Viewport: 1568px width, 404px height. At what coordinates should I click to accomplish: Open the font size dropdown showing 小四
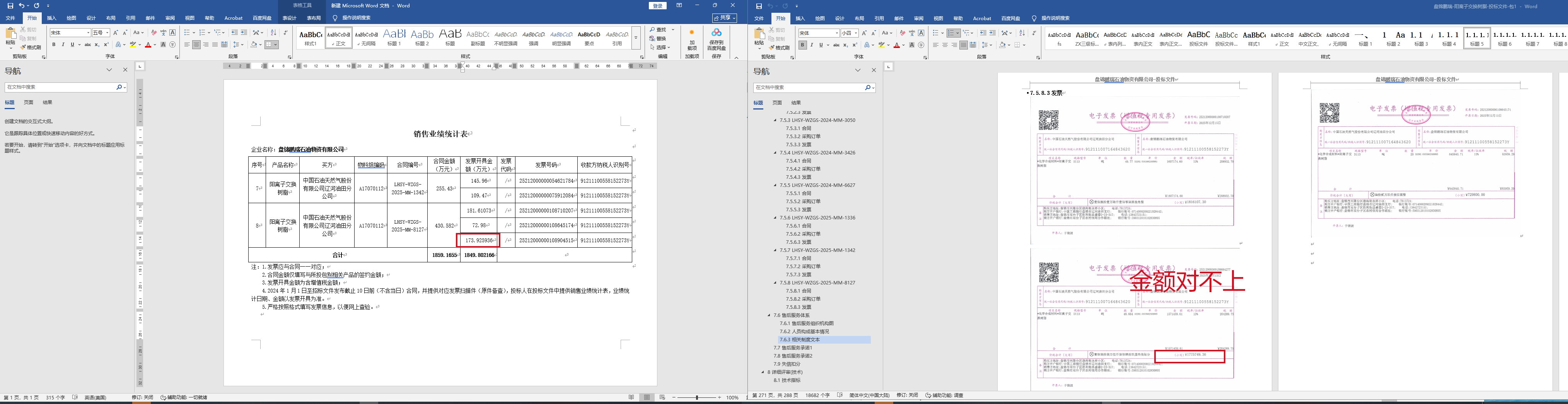(856, 33)
